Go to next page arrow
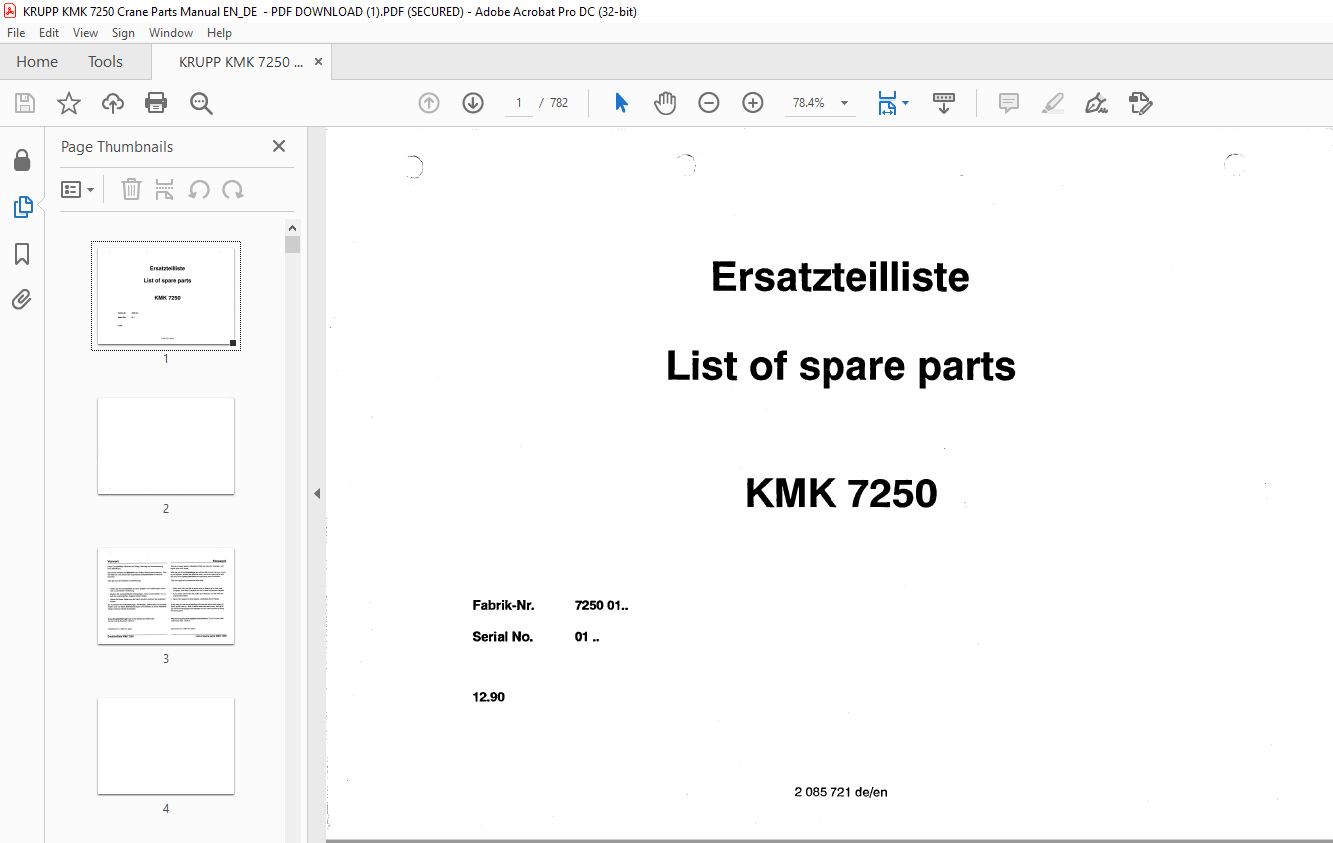This screenshot has height=843, width=1333. coord(473,103)
